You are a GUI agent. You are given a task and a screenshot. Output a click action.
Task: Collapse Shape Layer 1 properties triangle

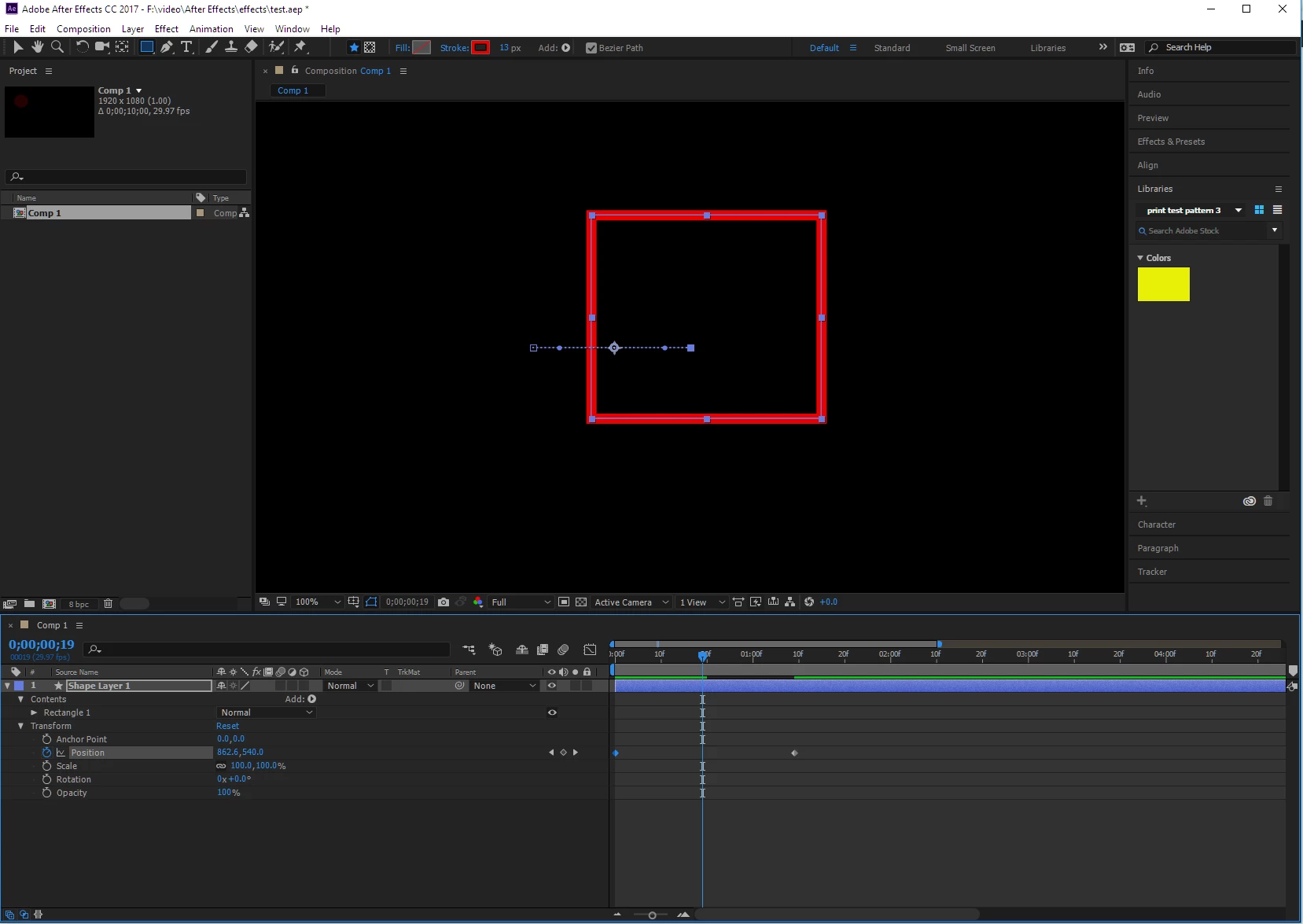8,686
